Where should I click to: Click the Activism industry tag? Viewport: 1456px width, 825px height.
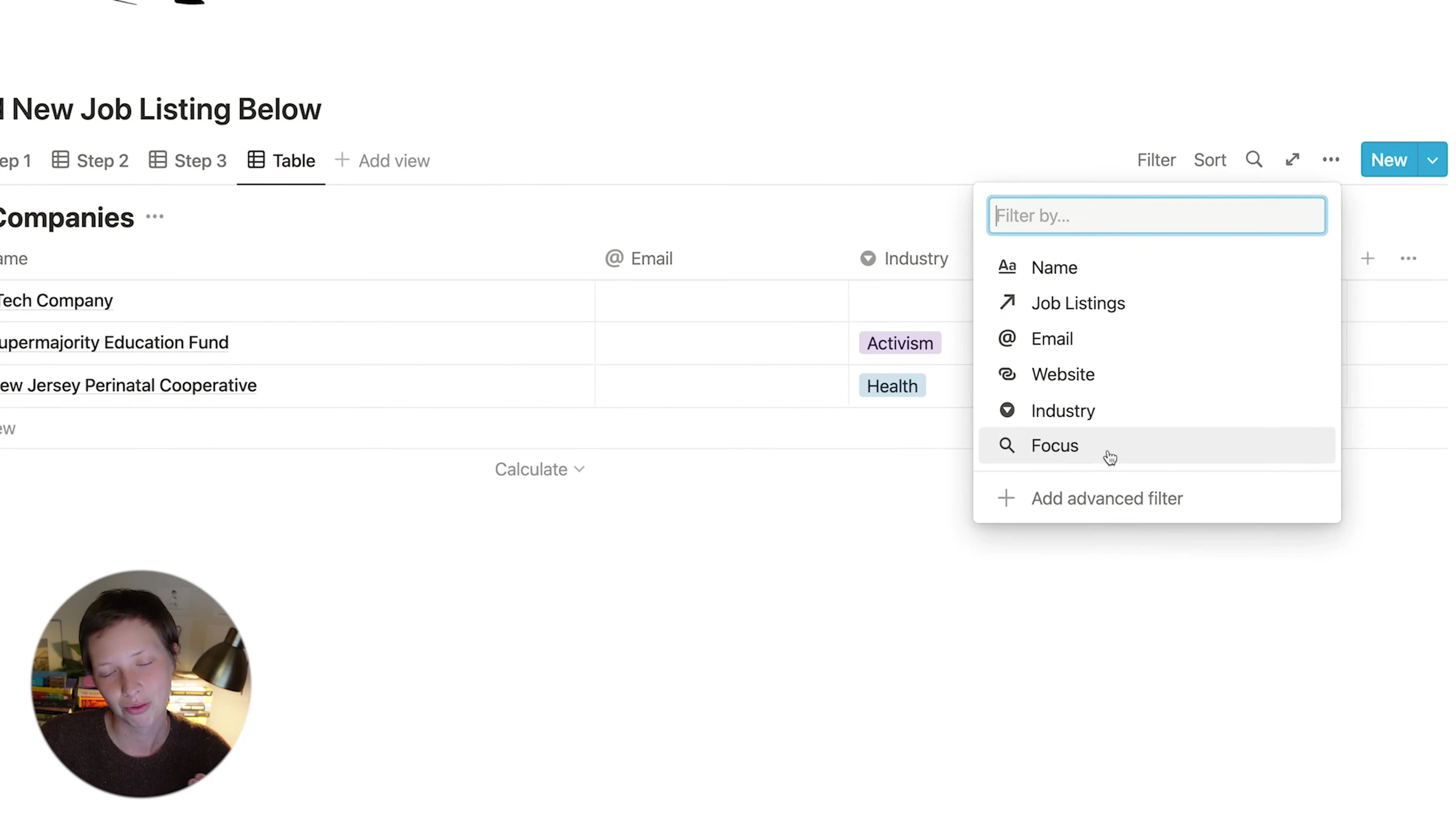(x=900, y=343)
